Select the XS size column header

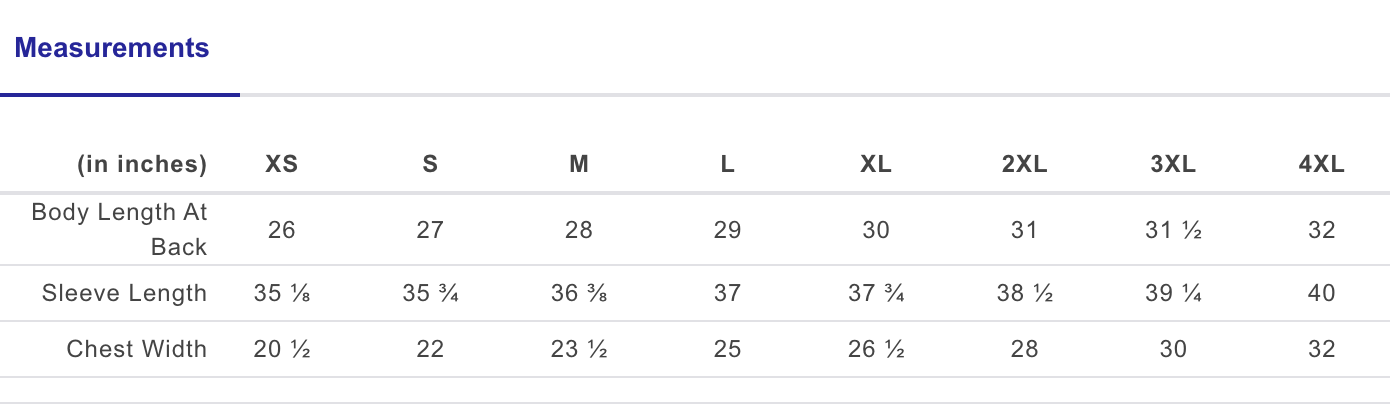282,165
